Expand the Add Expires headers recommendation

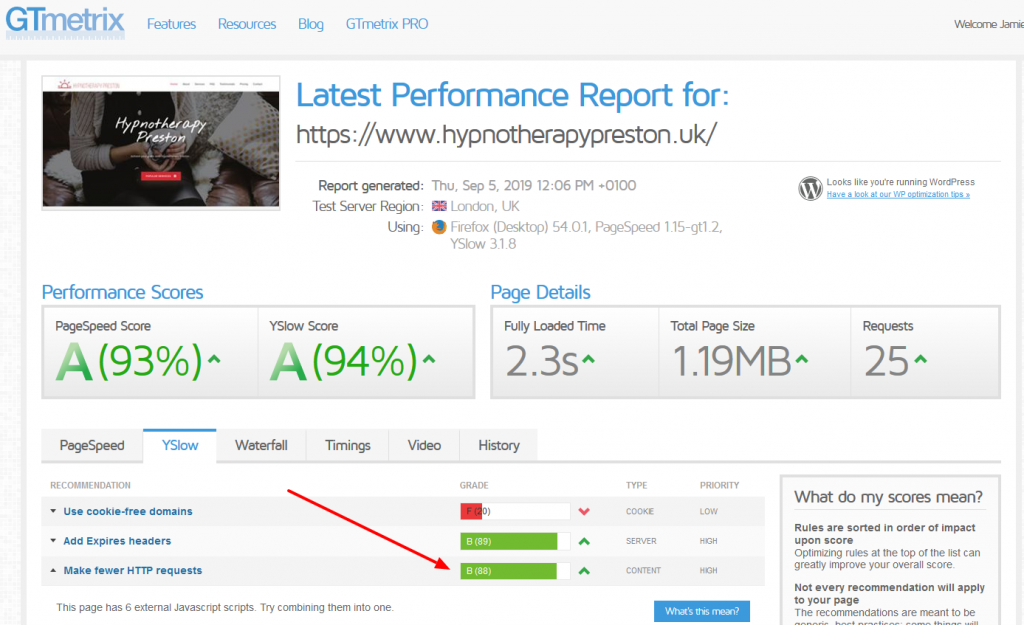click(x=117, y=541)
